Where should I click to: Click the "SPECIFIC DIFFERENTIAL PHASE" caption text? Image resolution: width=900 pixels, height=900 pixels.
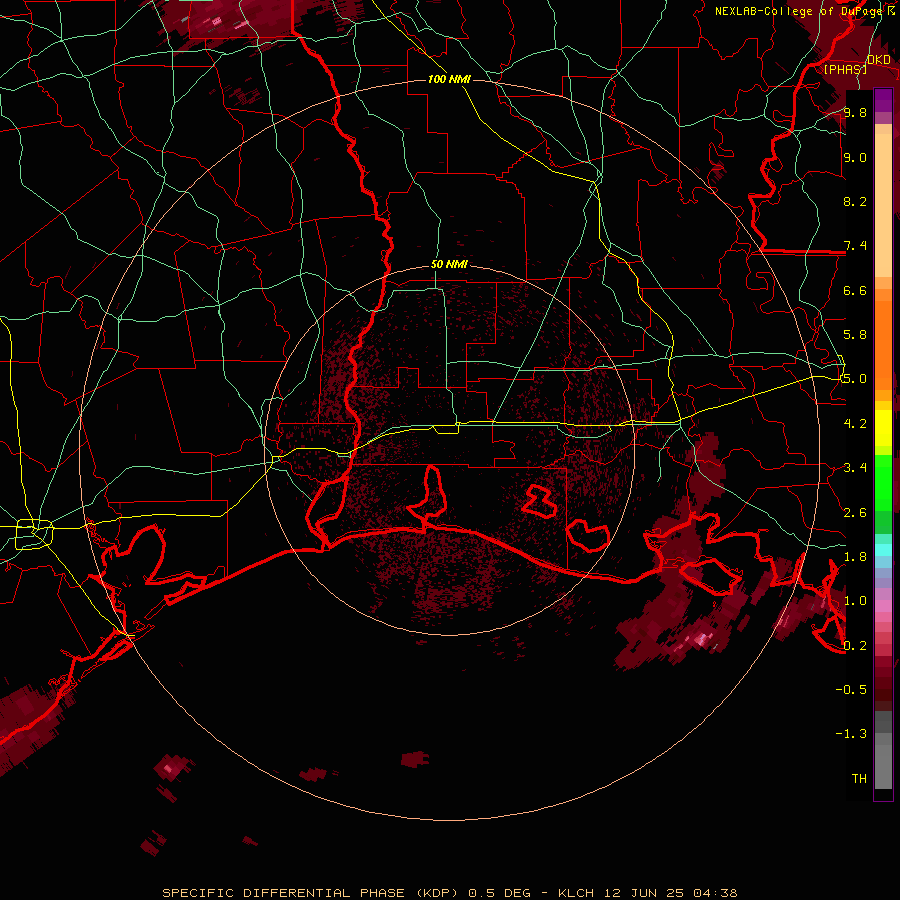pos(284,893)
